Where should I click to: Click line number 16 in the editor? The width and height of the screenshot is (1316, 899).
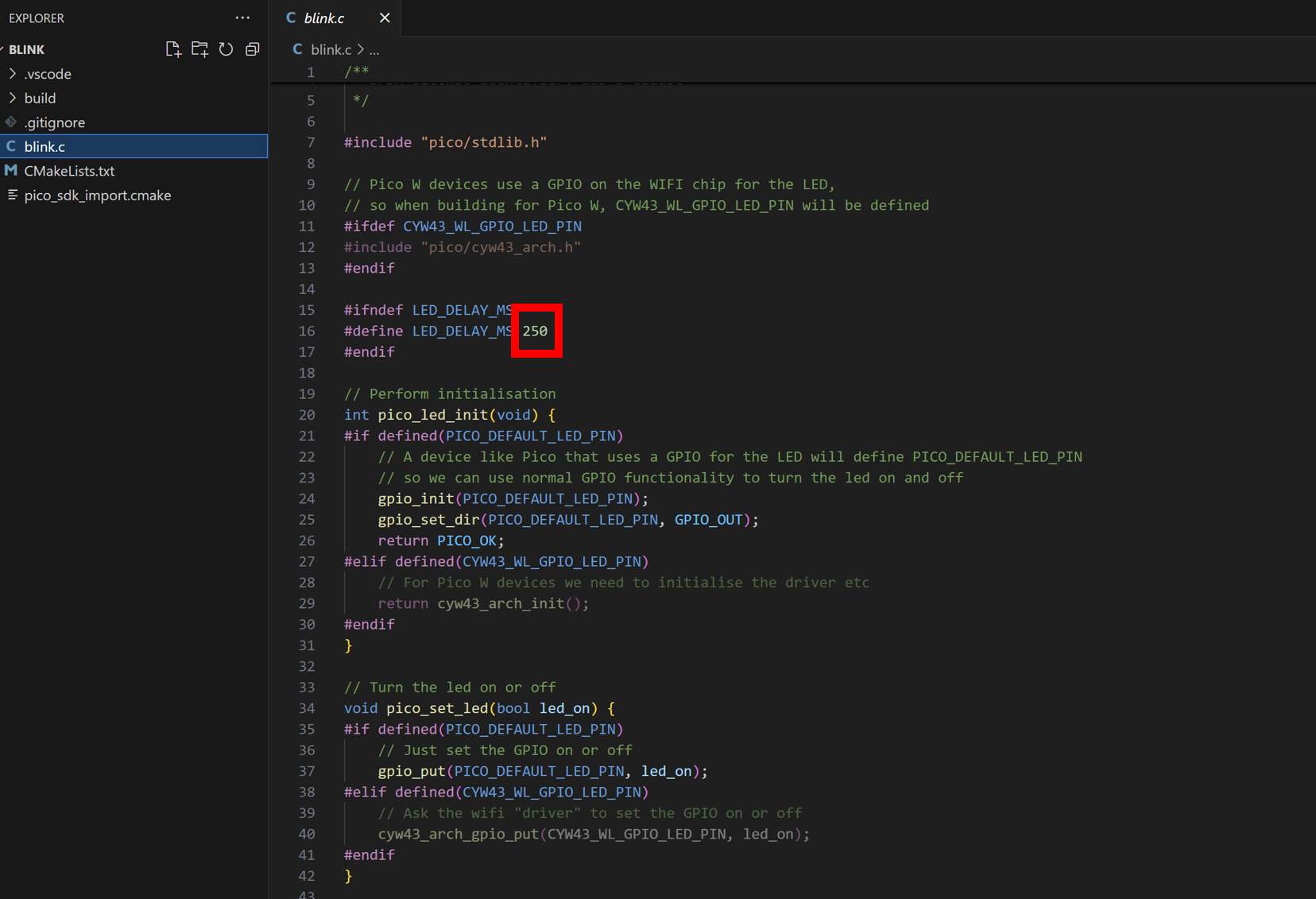pos(307,331)
